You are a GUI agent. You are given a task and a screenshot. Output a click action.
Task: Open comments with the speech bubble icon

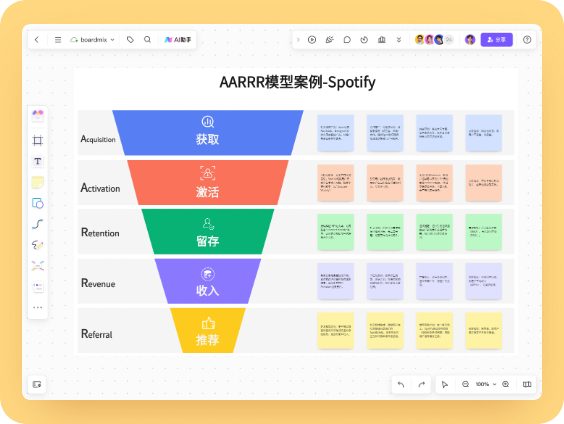point(347,40)
